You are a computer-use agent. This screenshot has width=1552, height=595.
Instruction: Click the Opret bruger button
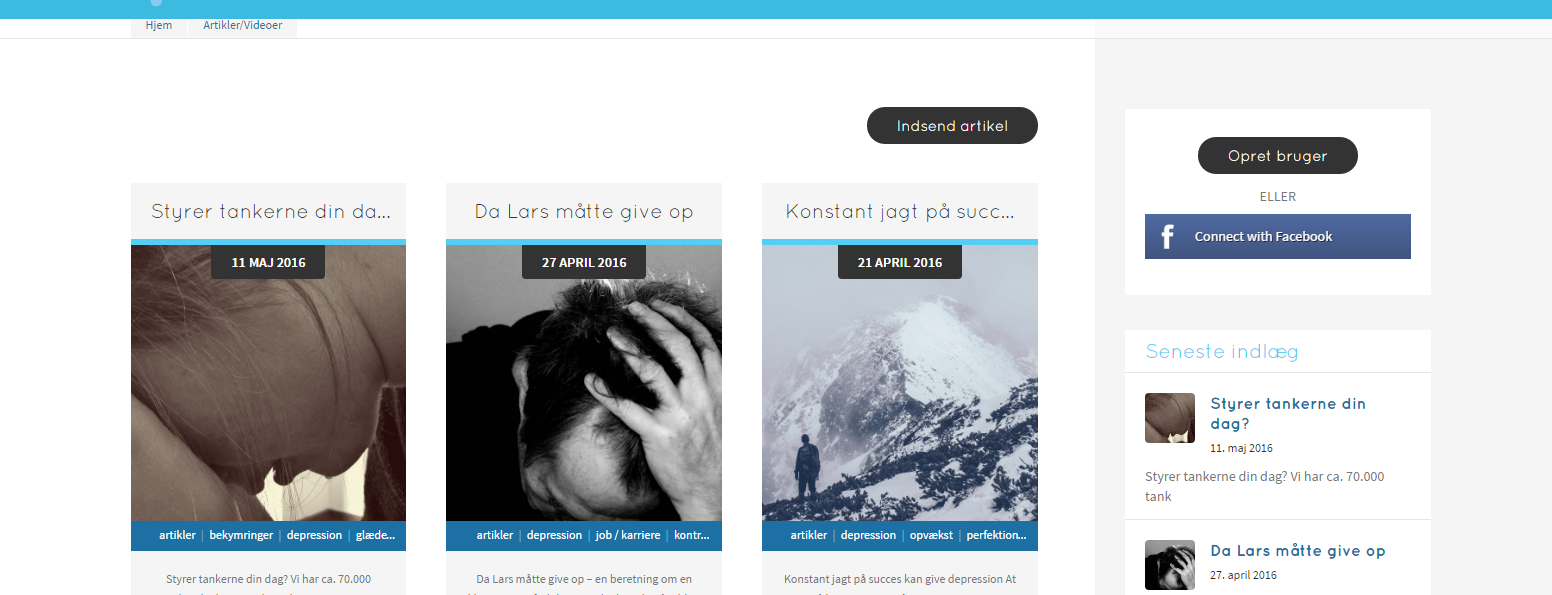(1278, 156)
